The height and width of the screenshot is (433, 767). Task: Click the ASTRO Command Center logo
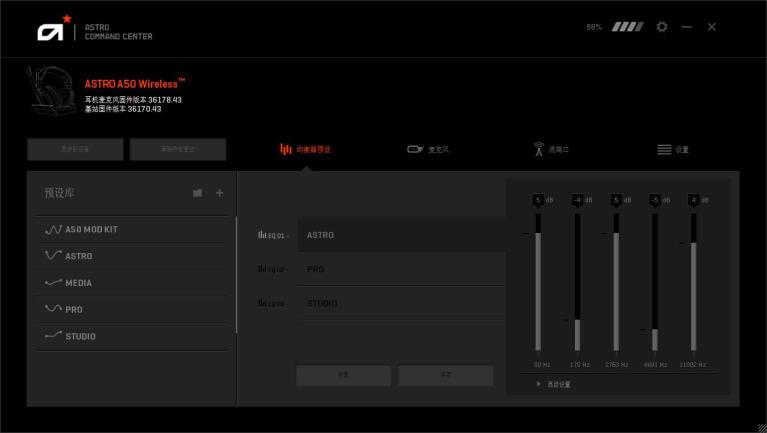pos(51,31)
